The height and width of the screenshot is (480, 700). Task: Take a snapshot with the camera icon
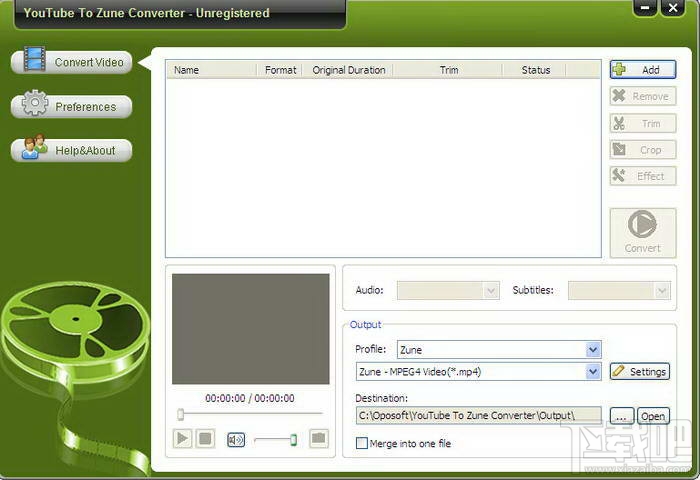tap(319, 438)
